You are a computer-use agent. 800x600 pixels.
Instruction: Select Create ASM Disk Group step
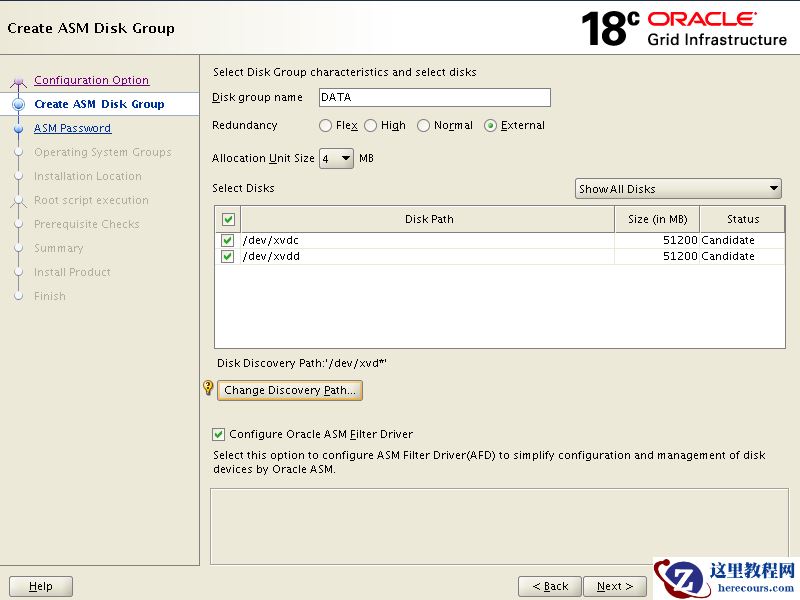click(99, 104)
